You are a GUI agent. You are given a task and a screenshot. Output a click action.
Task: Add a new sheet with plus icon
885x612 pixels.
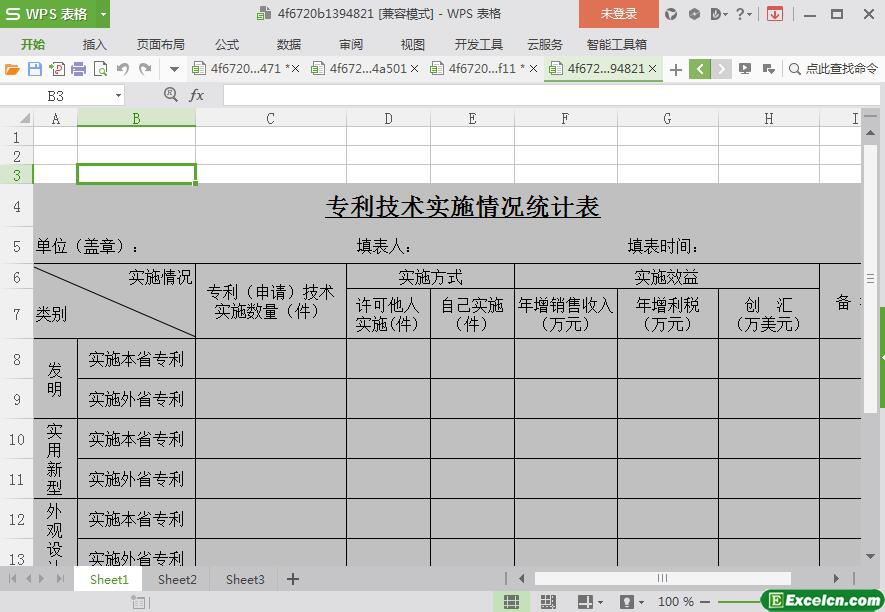pos(293,579)
